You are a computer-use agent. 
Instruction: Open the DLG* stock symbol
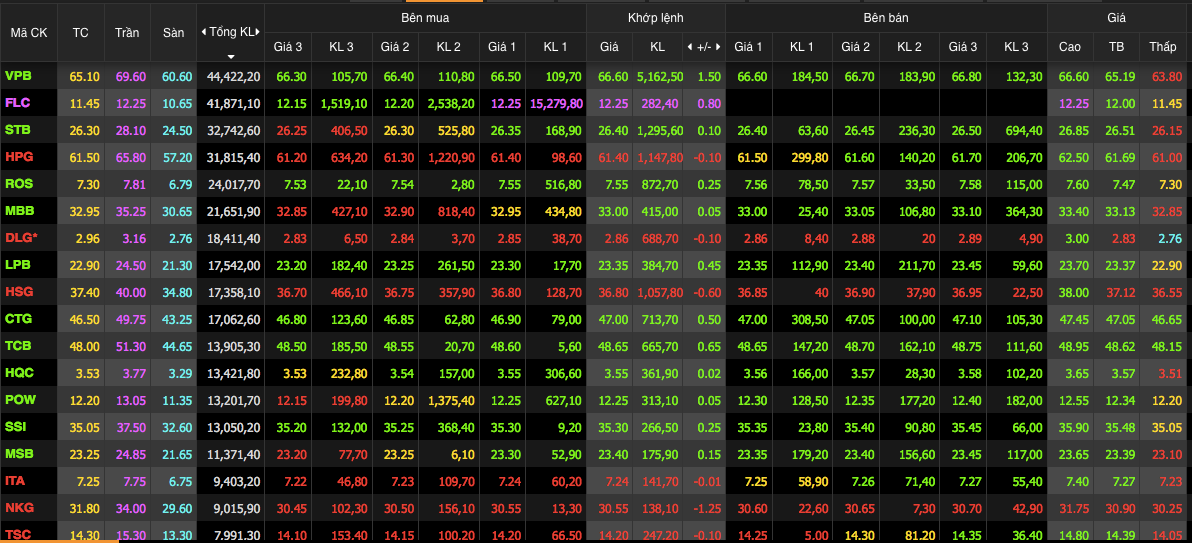tap(20, 238)
